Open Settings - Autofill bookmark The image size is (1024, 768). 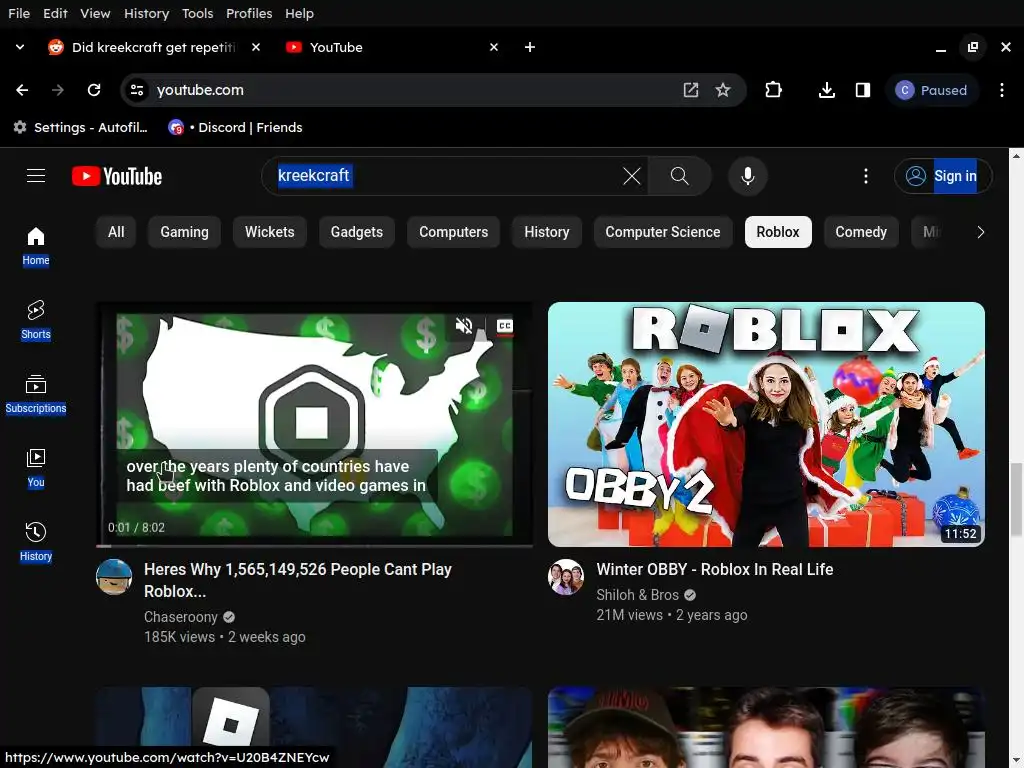pyautogui.click(x=81, y=127)
